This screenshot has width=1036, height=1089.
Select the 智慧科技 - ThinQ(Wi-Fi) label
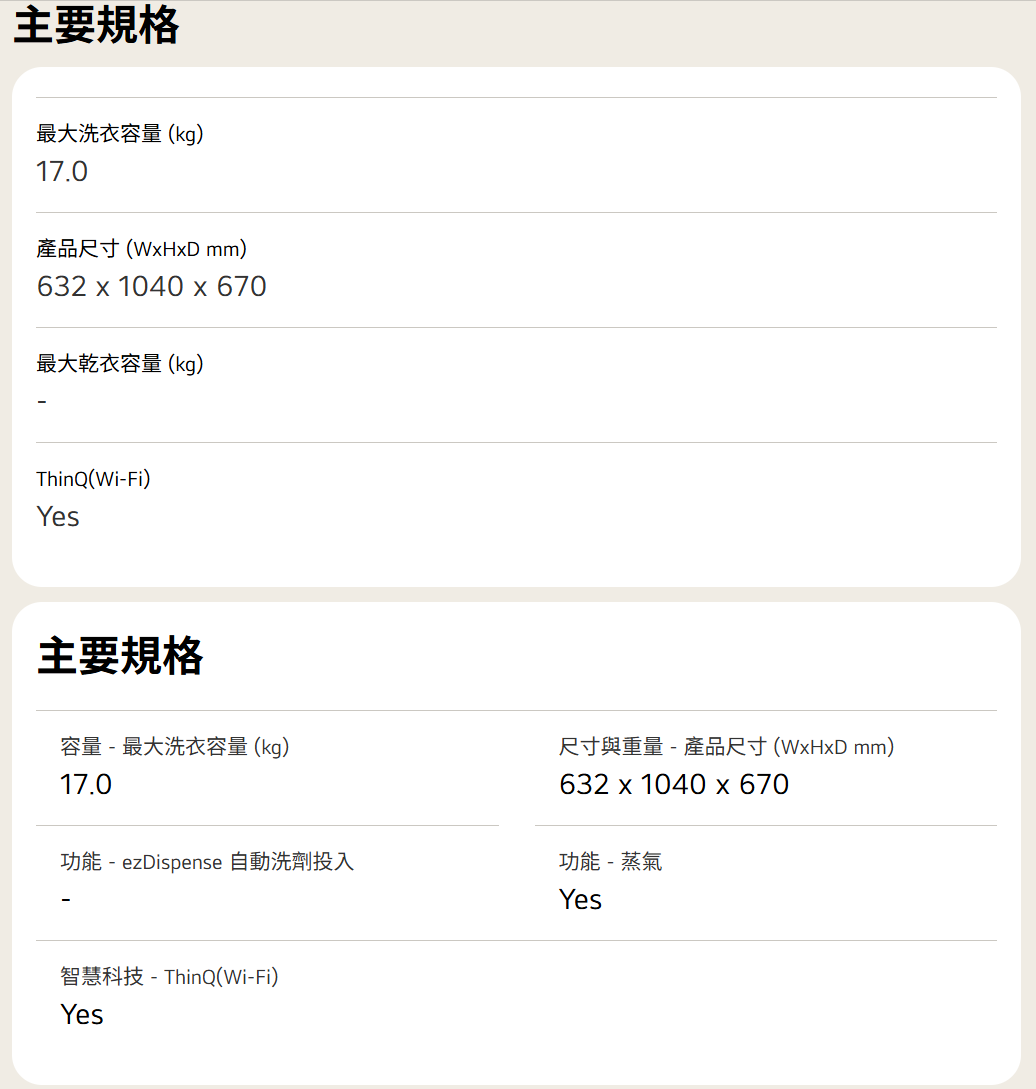169,976
